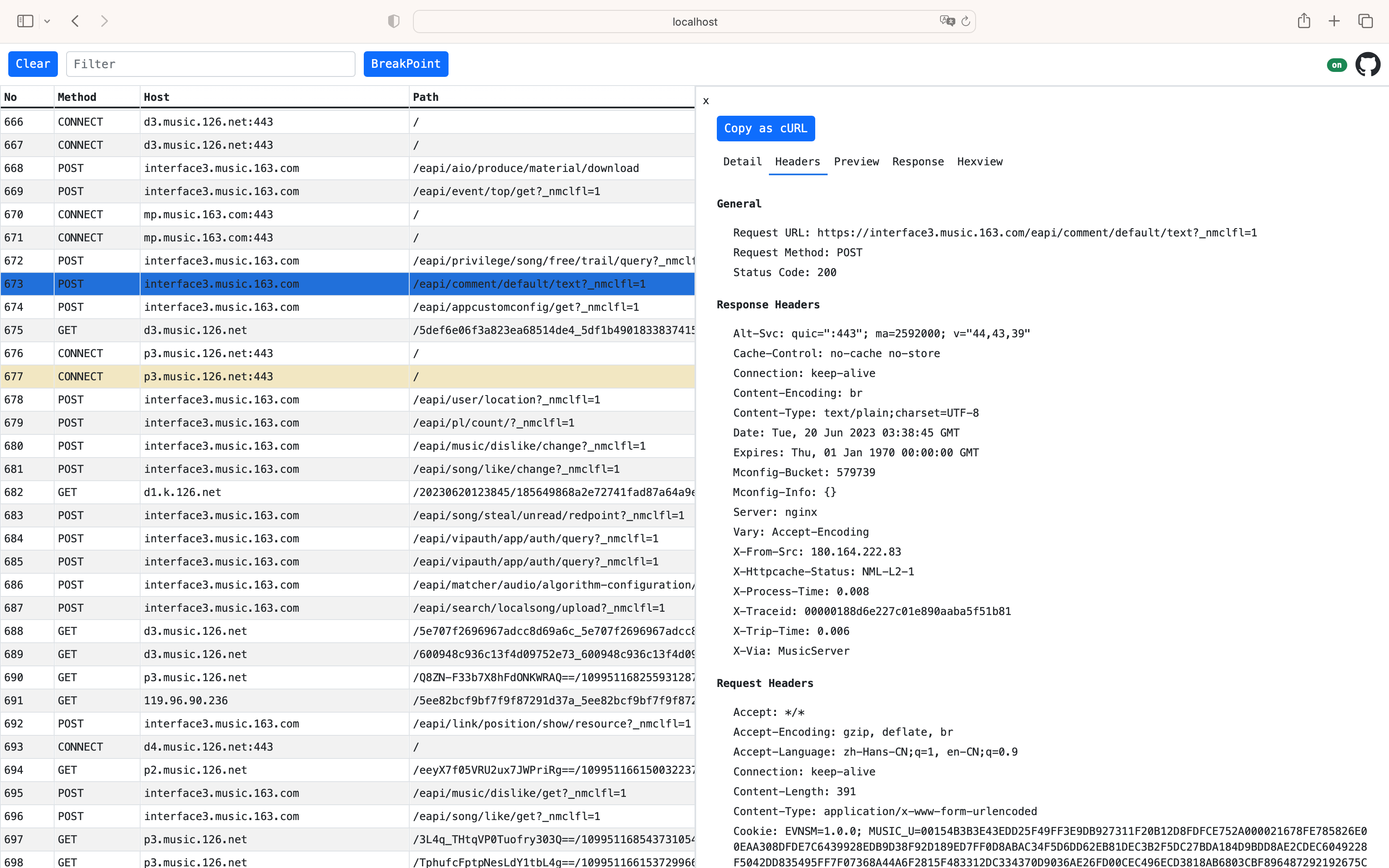Reload the localhost page

965,21
